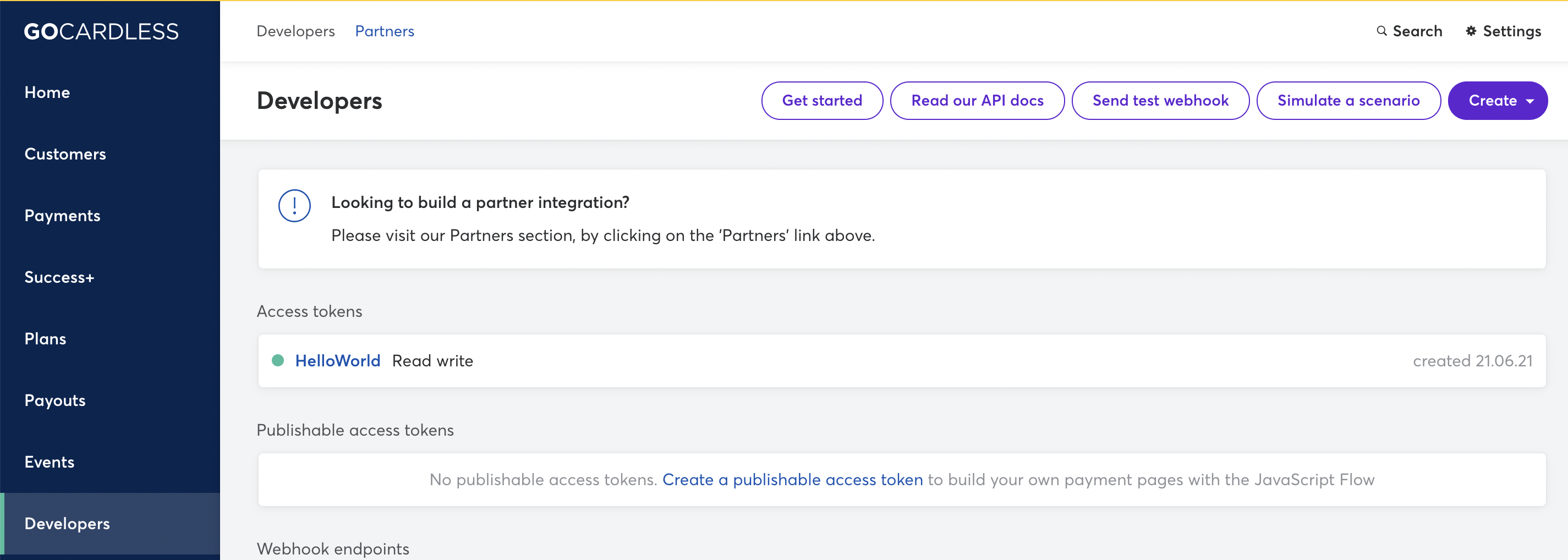Expand the Create dropdown arrow
Screen dimensions: 1568x560
(1530, 101)
